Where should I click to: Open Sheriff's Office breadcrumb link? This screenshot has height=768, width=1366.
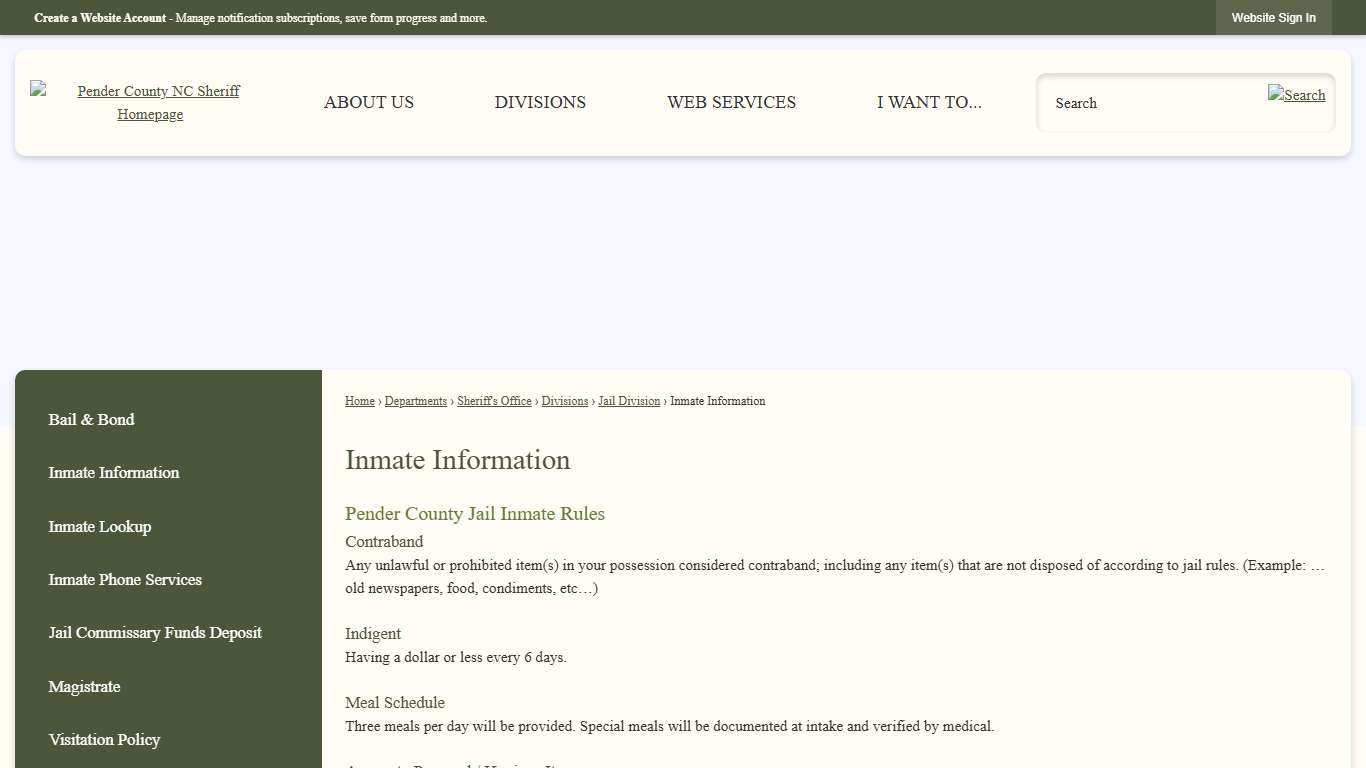[494, 401]
